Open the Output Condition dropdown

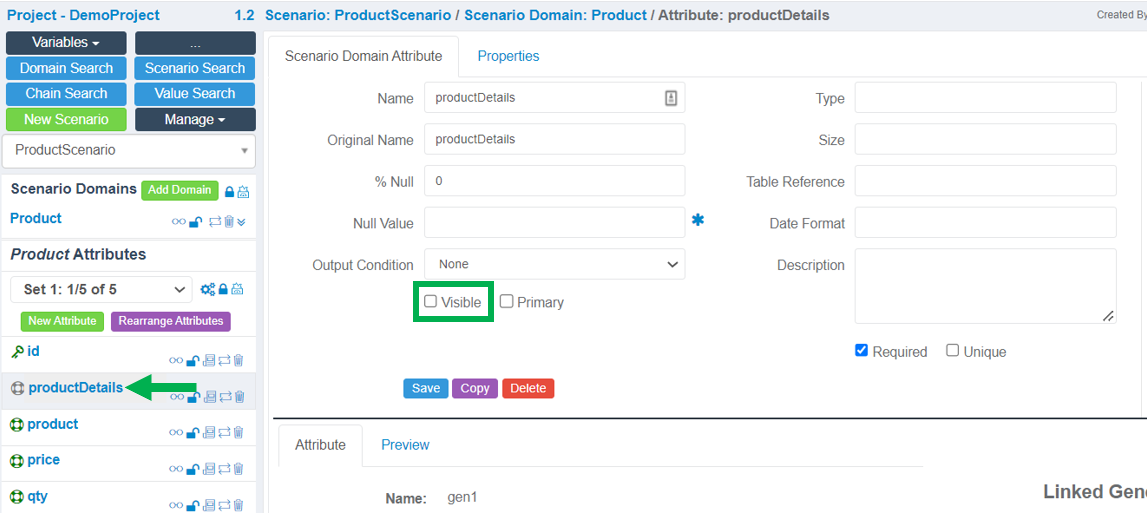pyautogui.click(x=554, y=264)
